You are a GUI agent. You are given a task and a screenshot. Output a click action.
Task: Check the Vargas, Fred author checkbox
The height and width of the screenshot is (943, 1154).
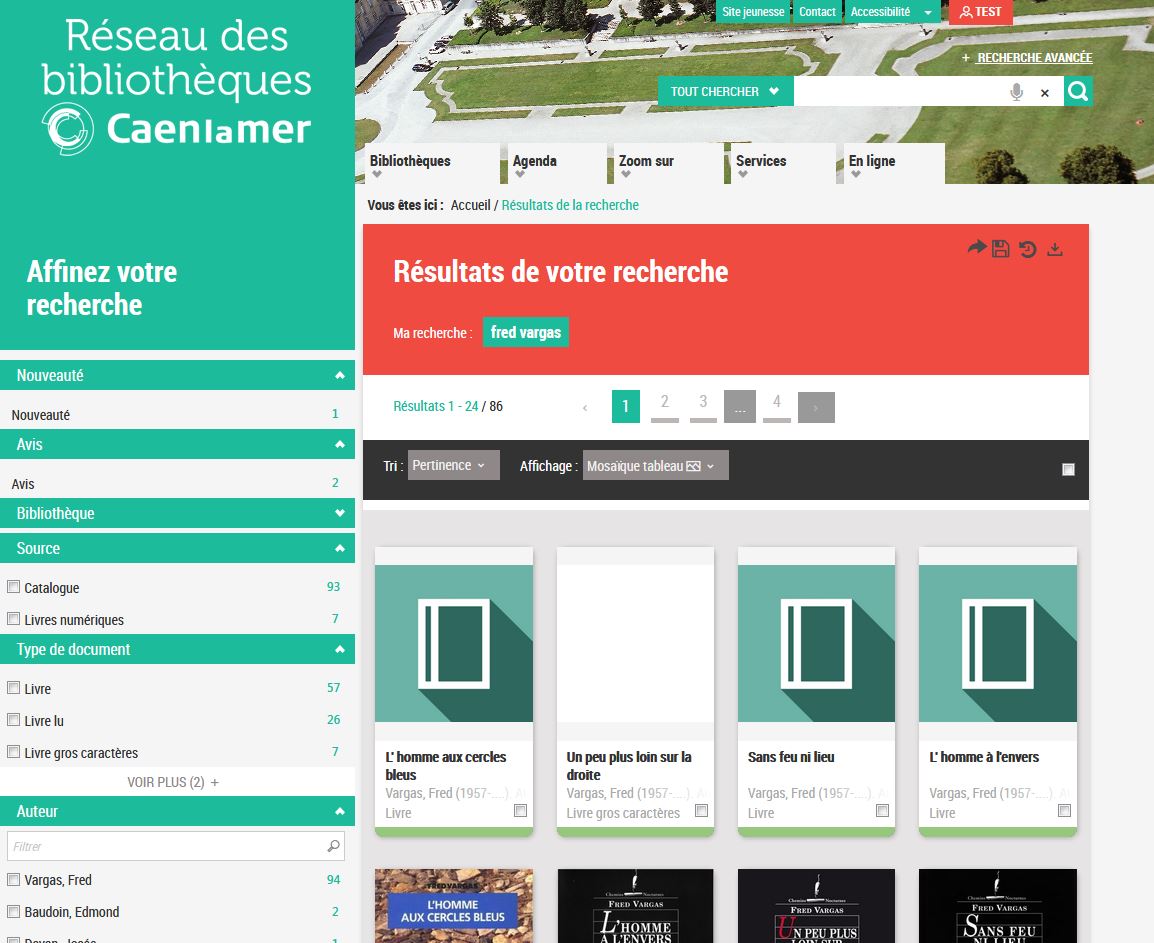click(14, 879)
